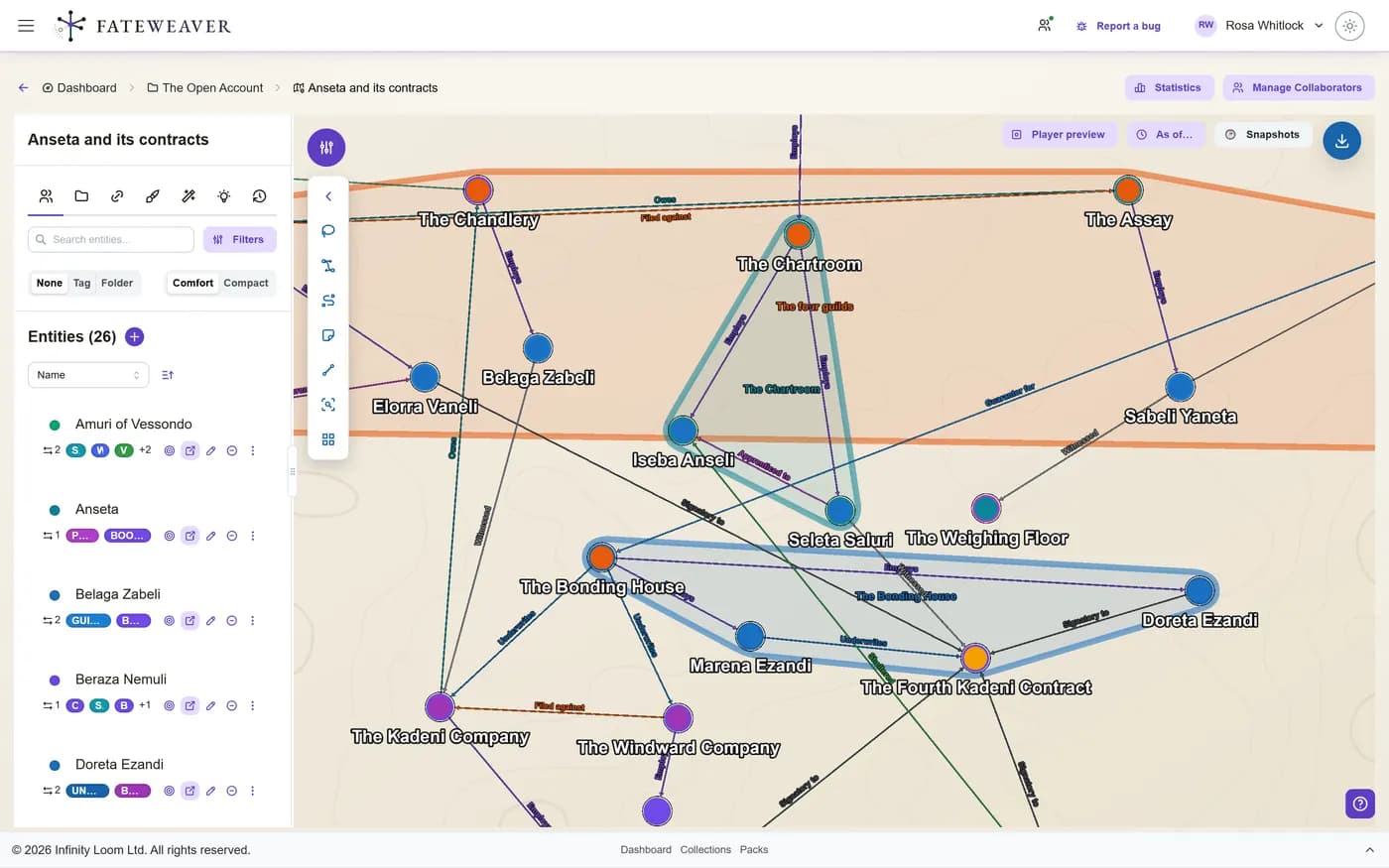Open the lightbulb ideas tab
The width and height of the screenshot is (1389, 868).
click(224, 196)
